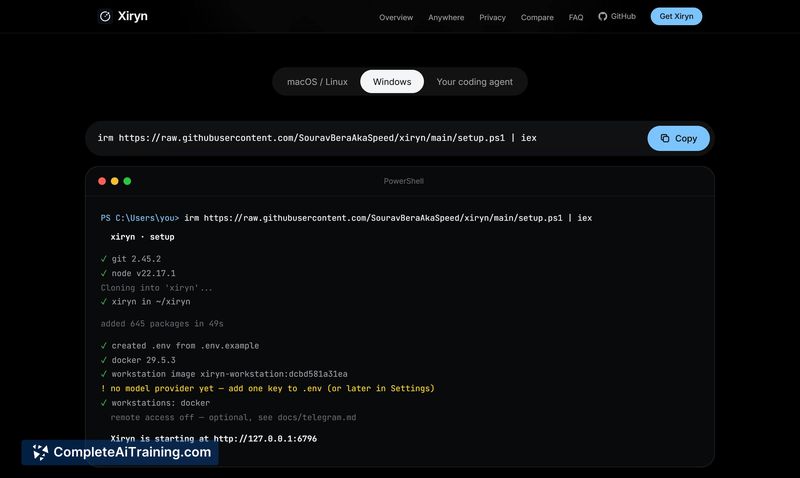Click the copy icon in Copy button
This screenshot has width=800, height=478.
[664, 138]
